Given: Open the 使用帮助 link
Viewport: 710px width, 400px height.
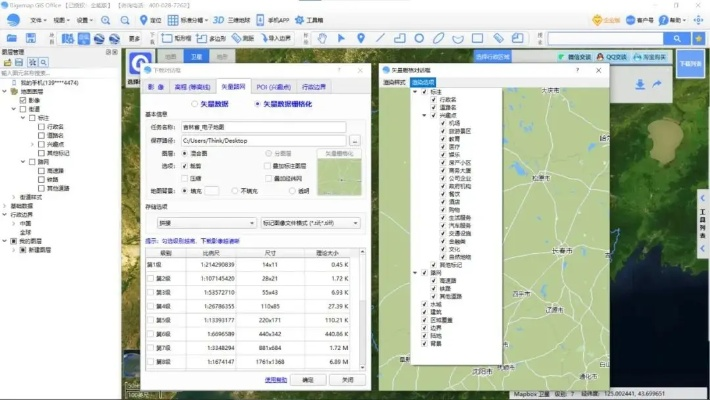Looking at the screenshot, I should click(x=275, y=380).
